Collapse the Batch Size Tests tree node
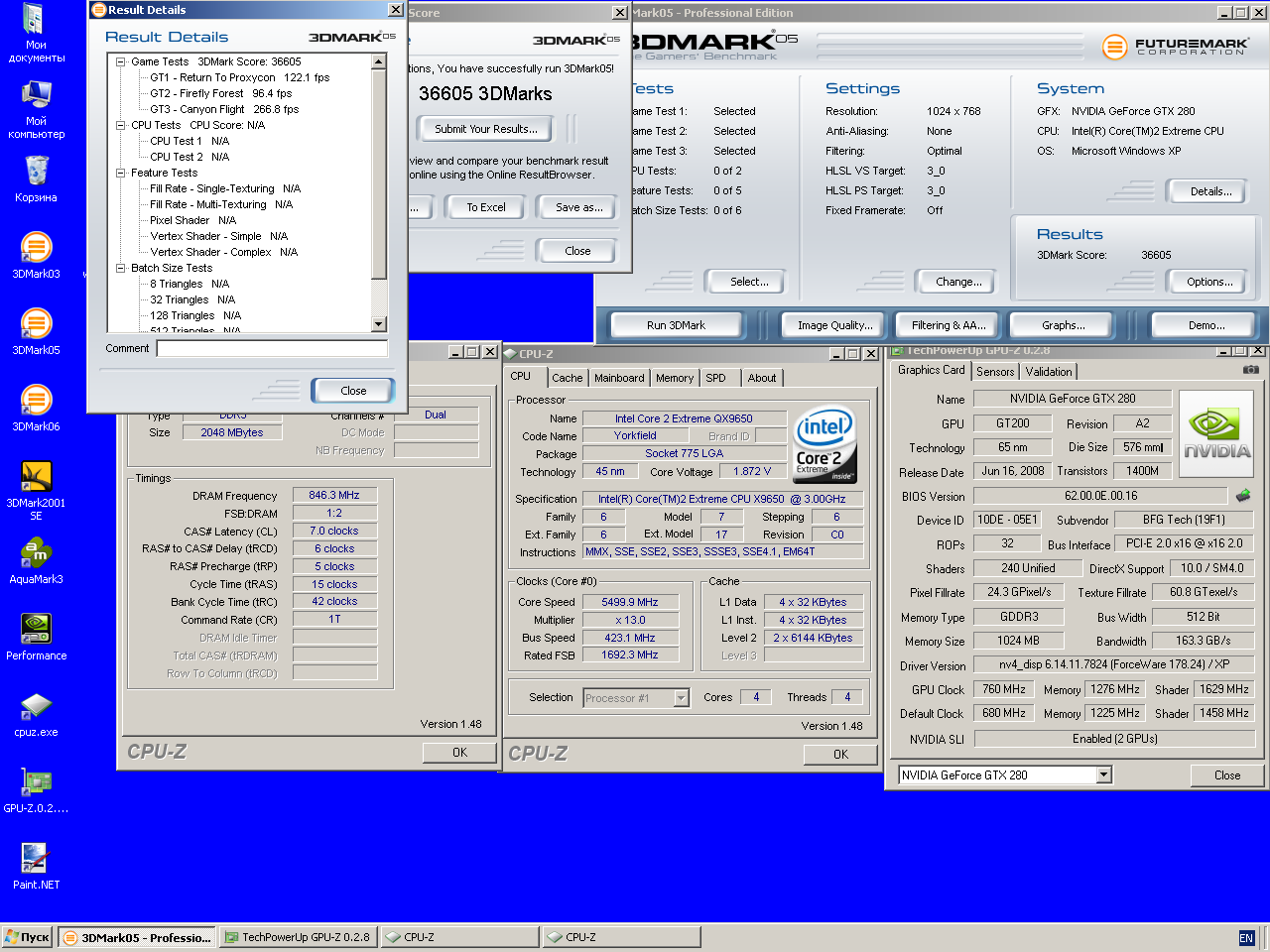Screen dimensions: 1270x952 click(x=120, y=268)
